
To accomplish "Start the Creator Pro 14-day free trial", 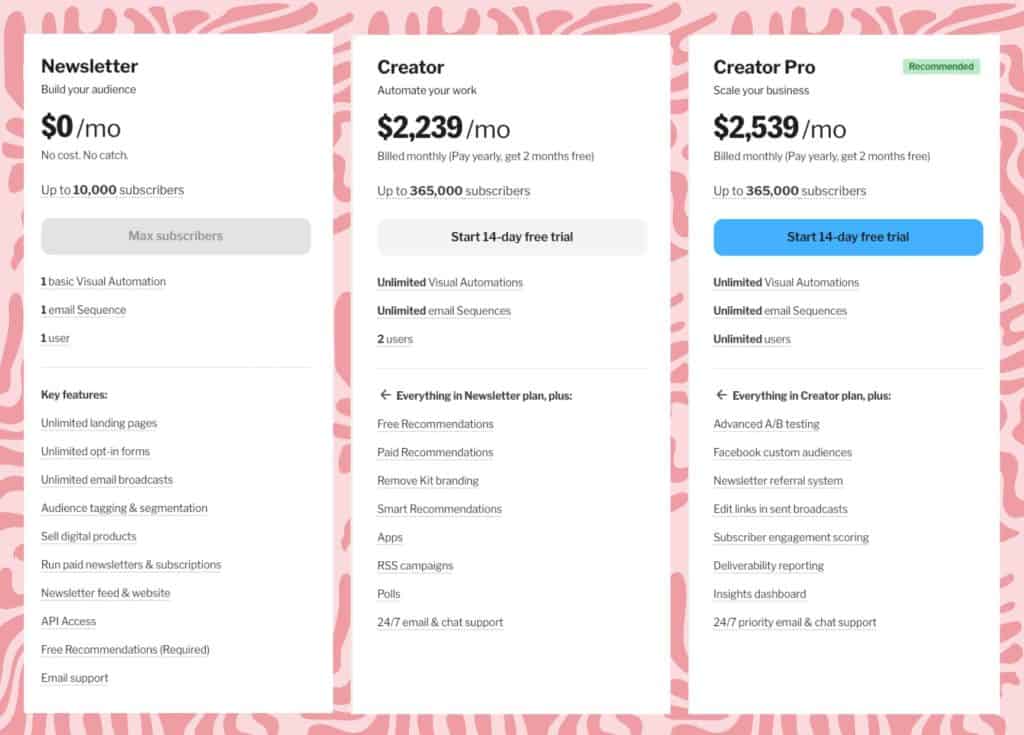I will coord(848,237).
